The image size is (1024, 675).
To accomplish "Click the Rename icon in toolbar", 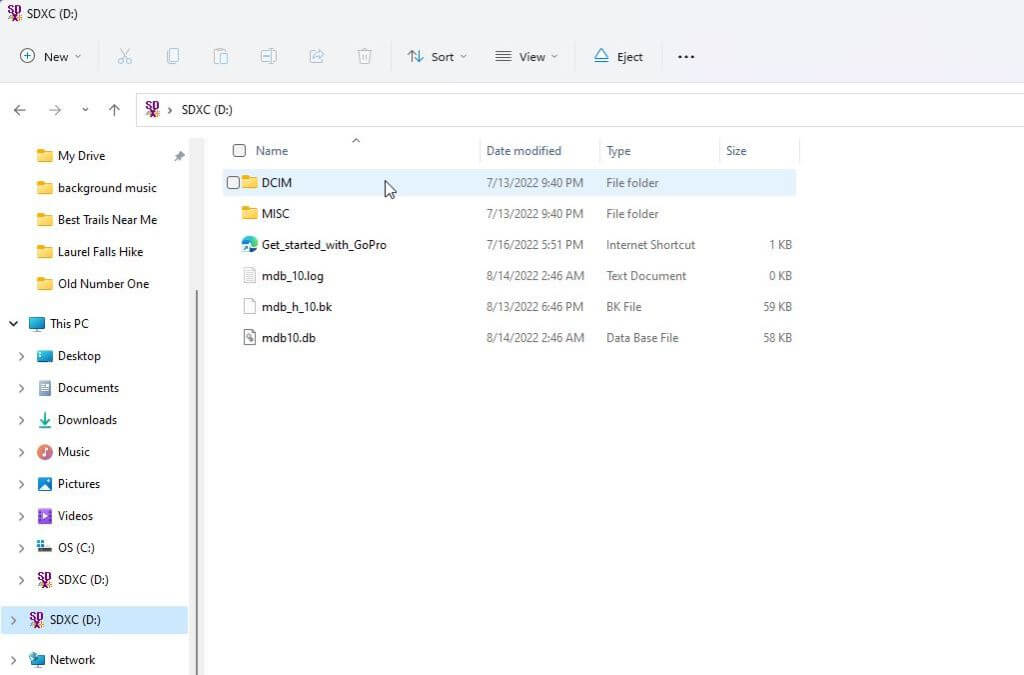I will (268, 57).
